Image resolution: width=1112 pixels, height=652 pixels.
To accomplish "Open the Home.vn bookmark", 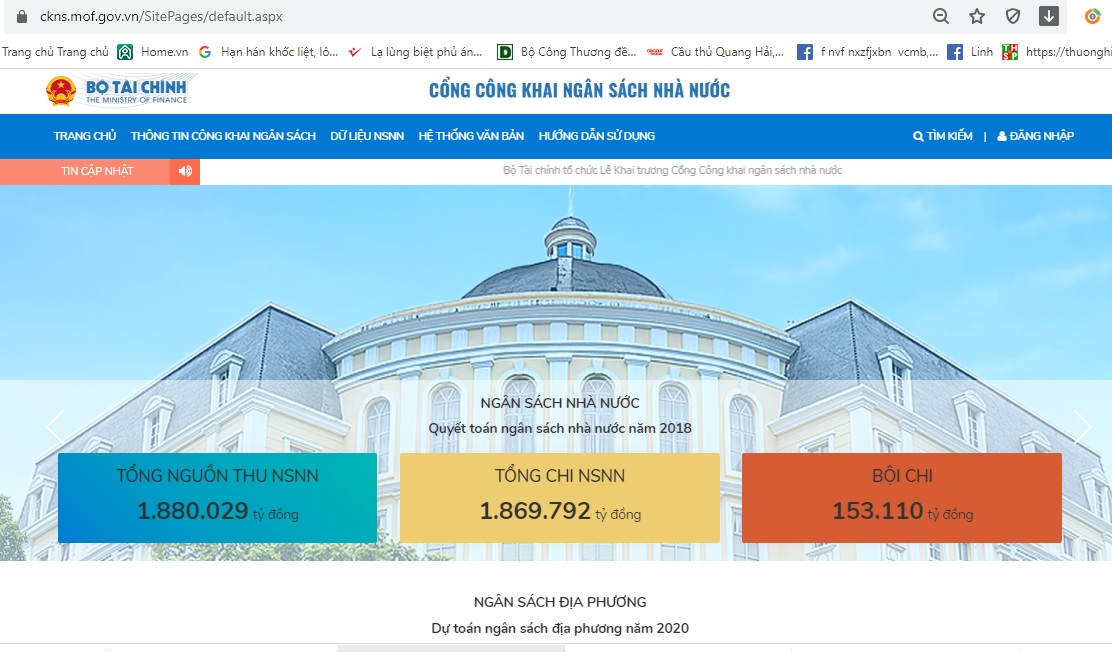I will click(153, 52).
